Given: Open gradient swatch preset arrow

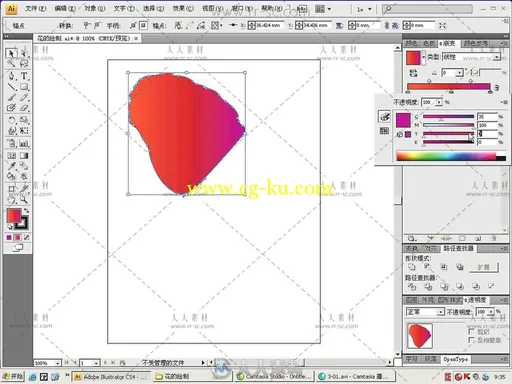Looking at the screenshot, I should 424,57.
